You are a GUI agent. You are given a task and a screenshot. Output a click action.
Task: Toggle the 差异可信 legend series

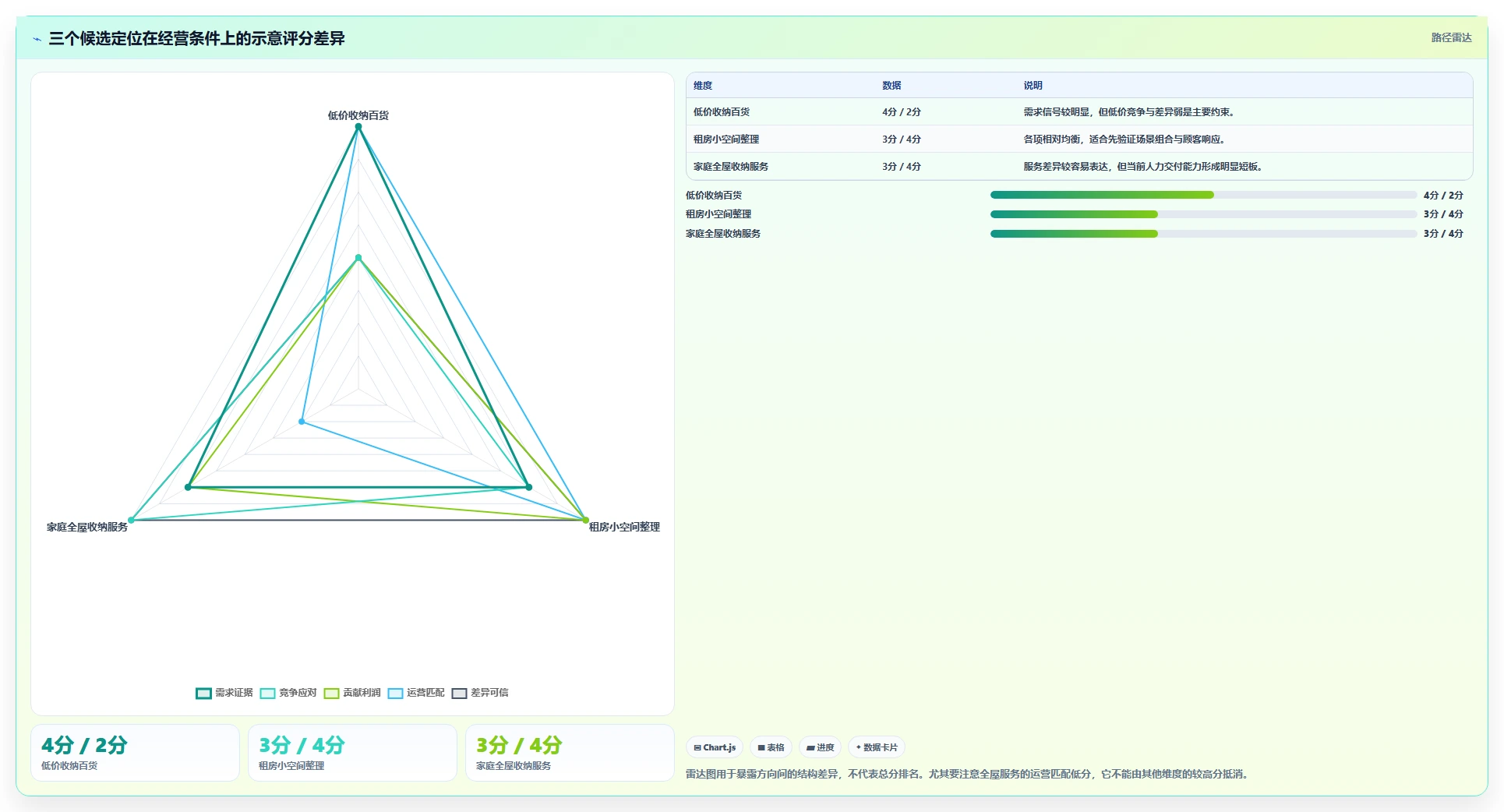click(x=480, y=693)
